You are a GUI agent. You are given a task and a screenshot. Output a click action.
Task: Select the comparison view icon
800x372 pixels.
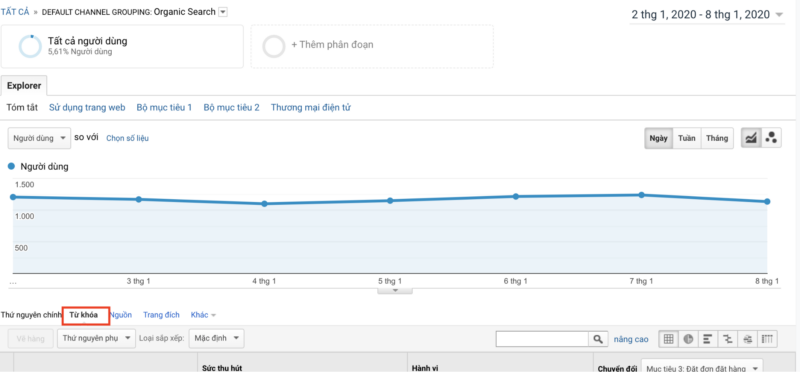tap(727, 338)
